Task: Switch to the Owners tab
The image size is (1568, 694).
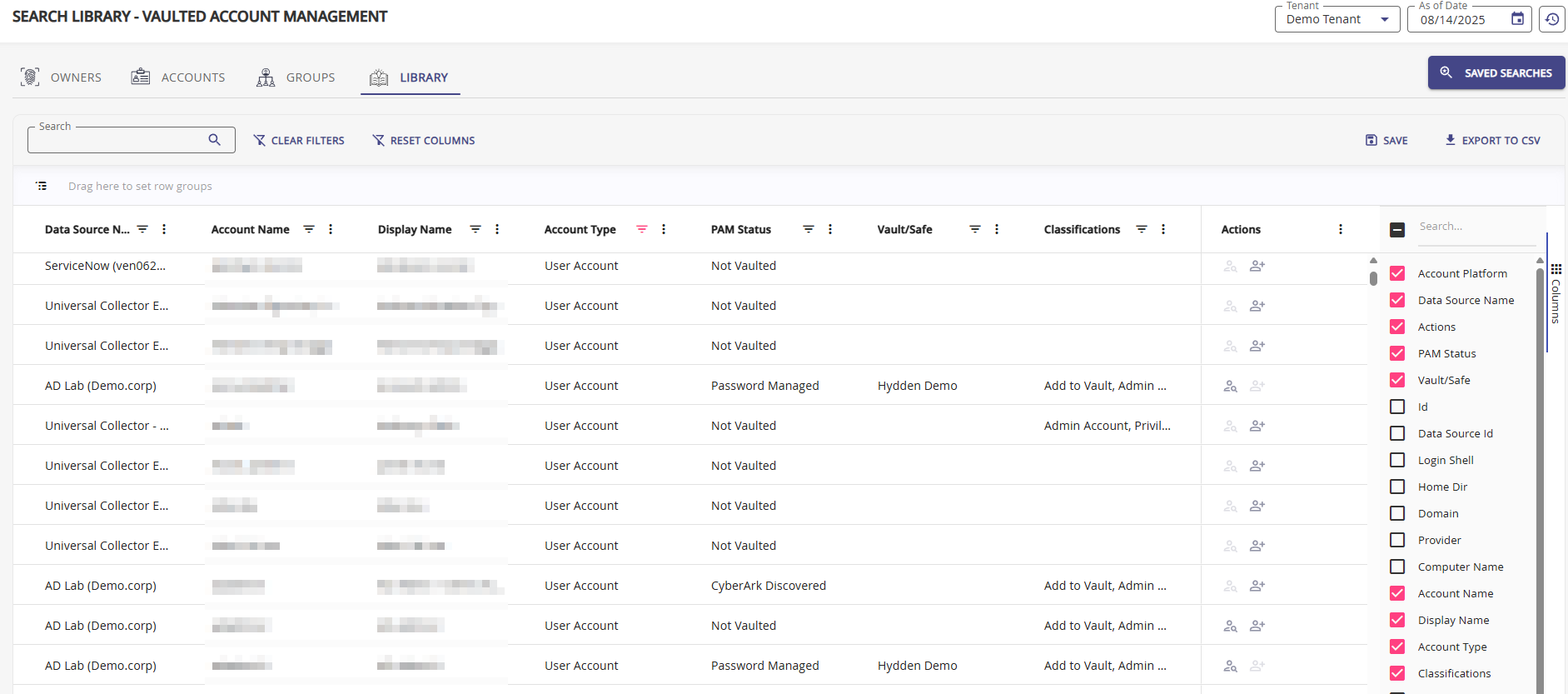Action: pos(61,77)
